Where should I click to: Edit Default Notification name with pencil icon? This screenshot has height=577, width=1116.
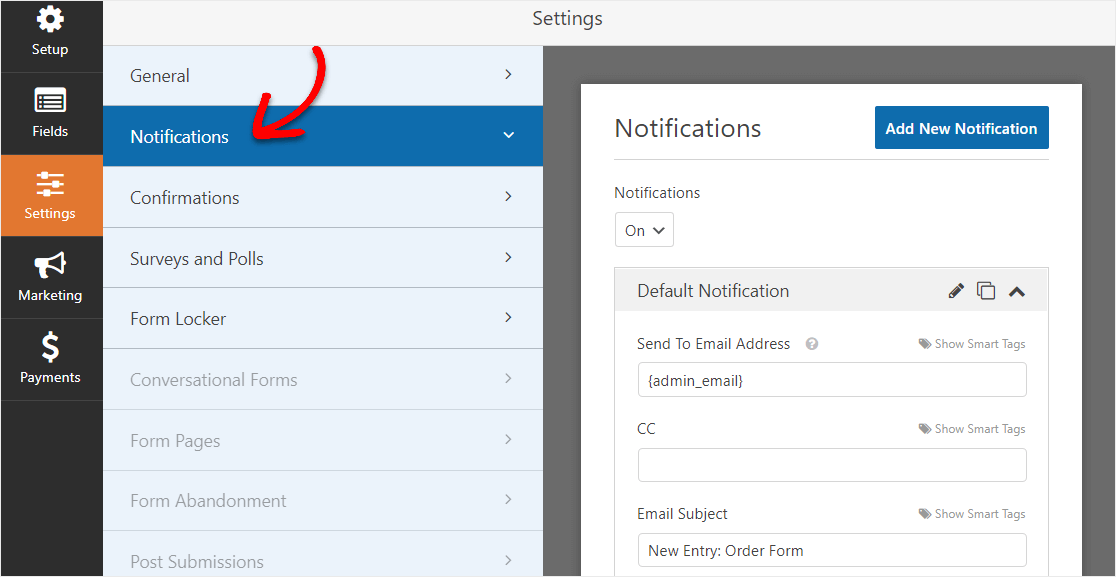(956, 290)
